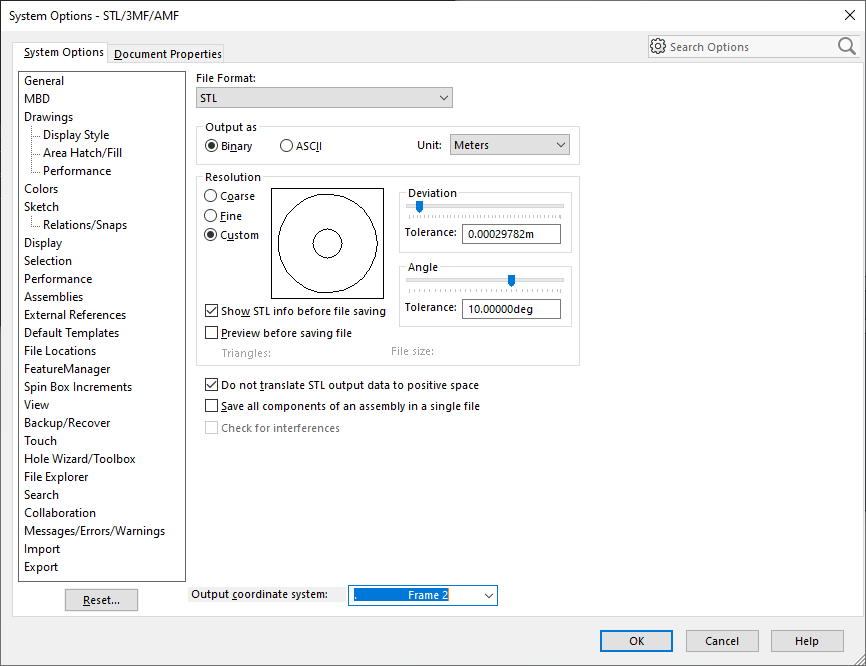The width and height of the screenshot is (866, 666).
Task: Click the Angle tolerance slider handle
Action: pos(512,281)
